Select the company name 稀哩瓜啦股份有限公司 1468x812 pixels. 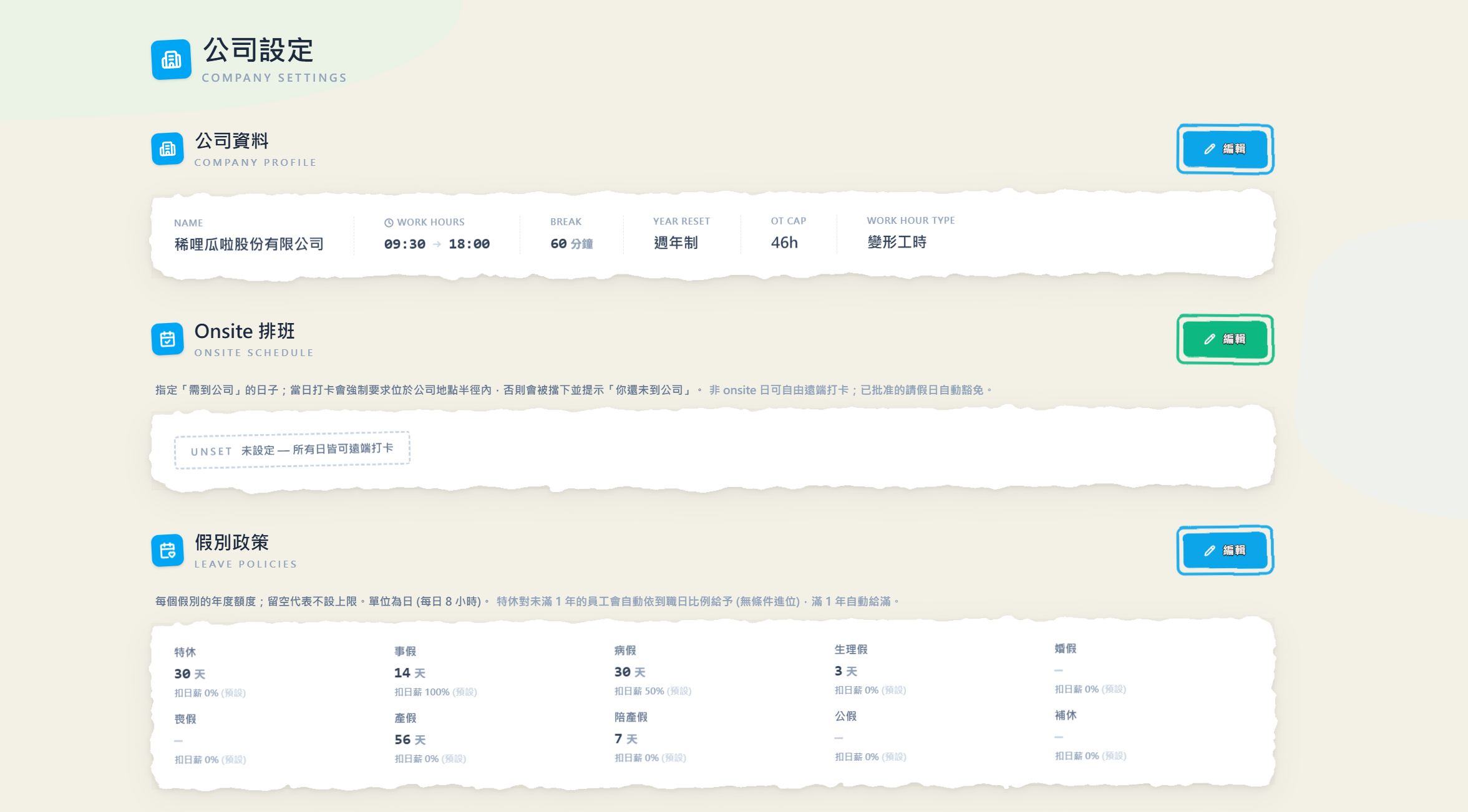click(x=249, y=244)
